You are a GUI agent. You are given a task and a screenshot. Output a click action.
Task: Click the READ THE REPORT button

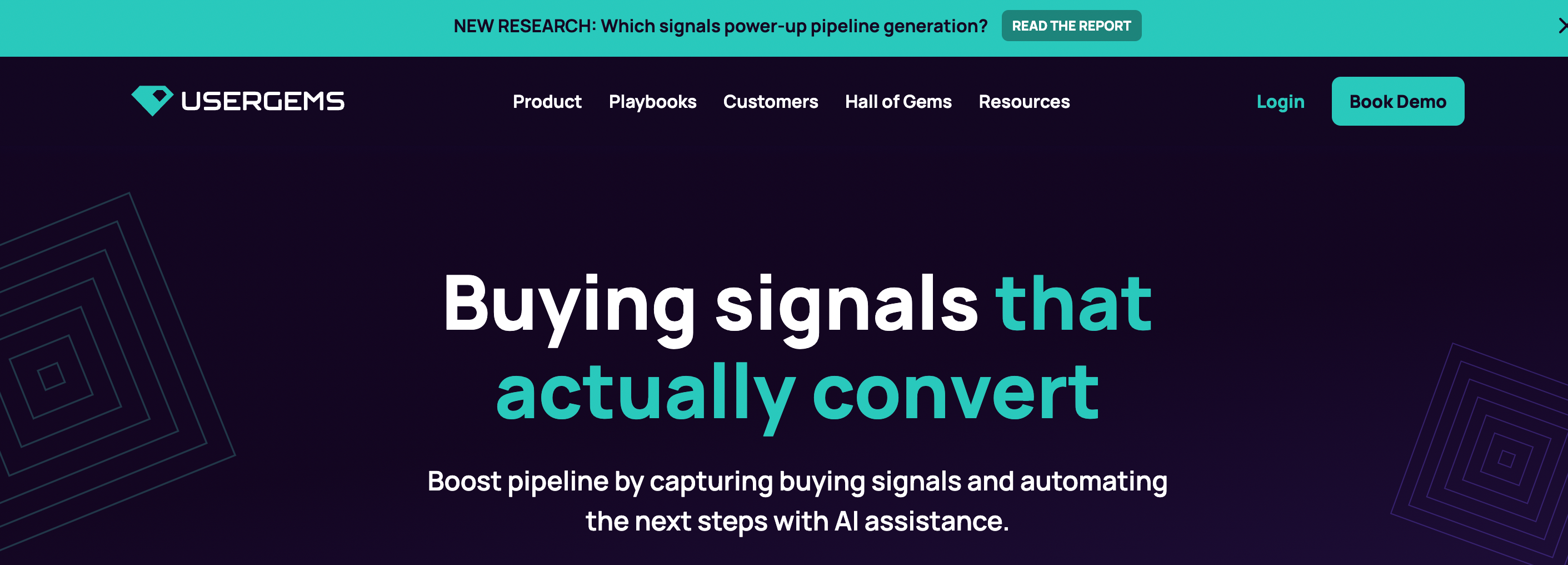coord(1071,26)
